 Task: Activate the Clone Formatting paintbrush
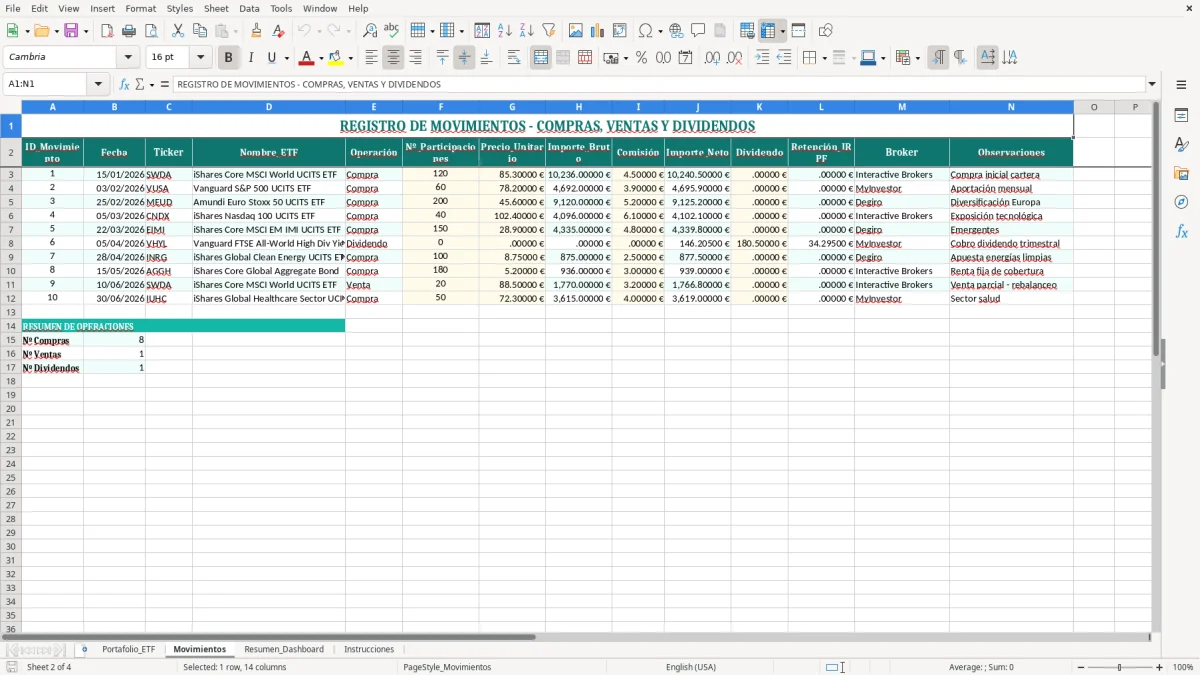(256, 31)
